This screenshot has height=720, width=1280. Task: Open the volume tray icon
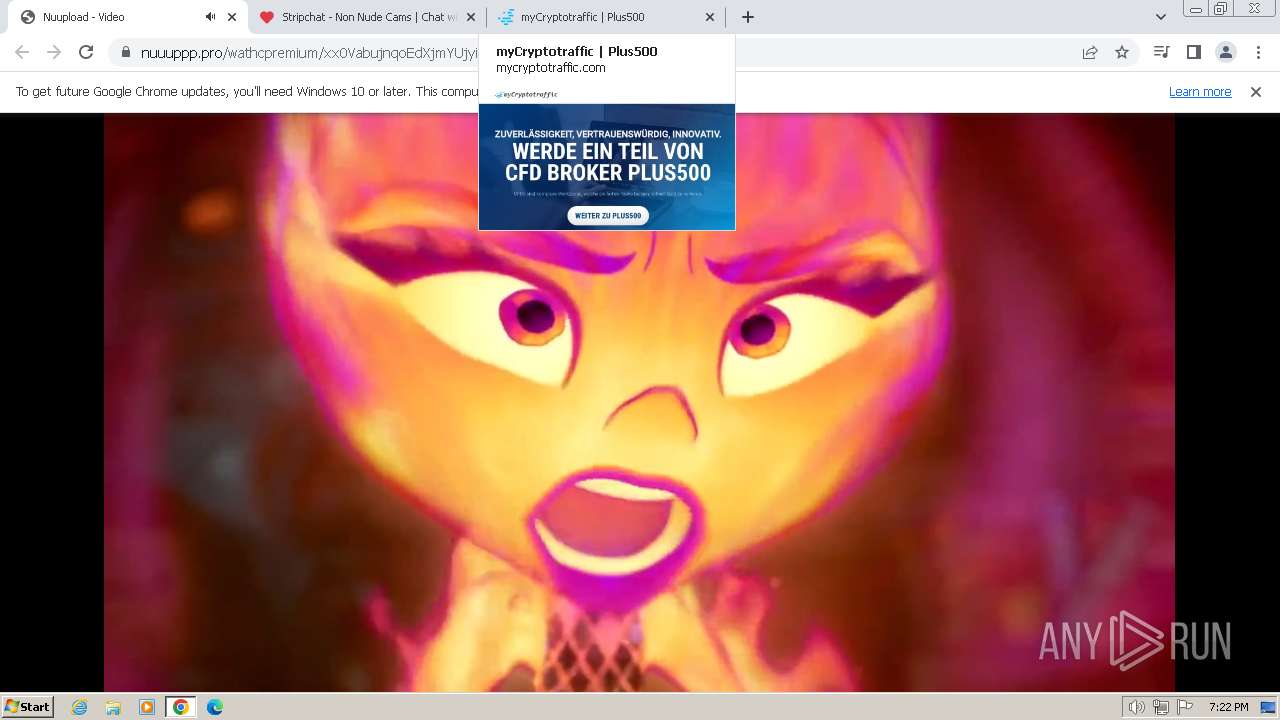[x=1137, y=707]
